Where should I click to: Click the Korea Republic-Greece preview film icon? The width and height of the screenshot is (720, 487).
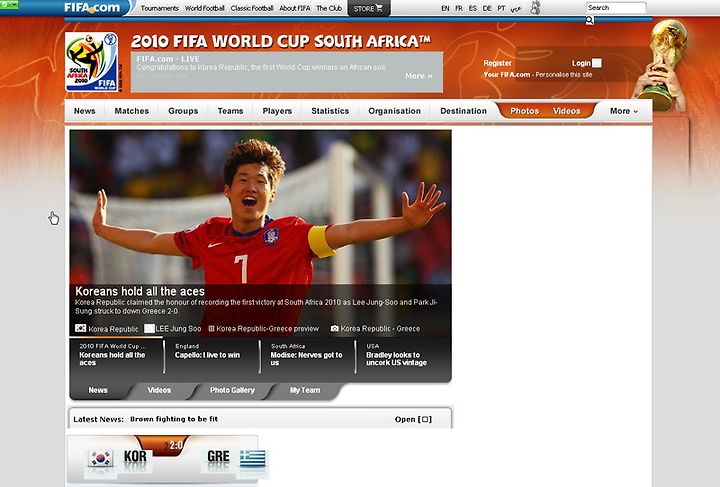point(212,329)
